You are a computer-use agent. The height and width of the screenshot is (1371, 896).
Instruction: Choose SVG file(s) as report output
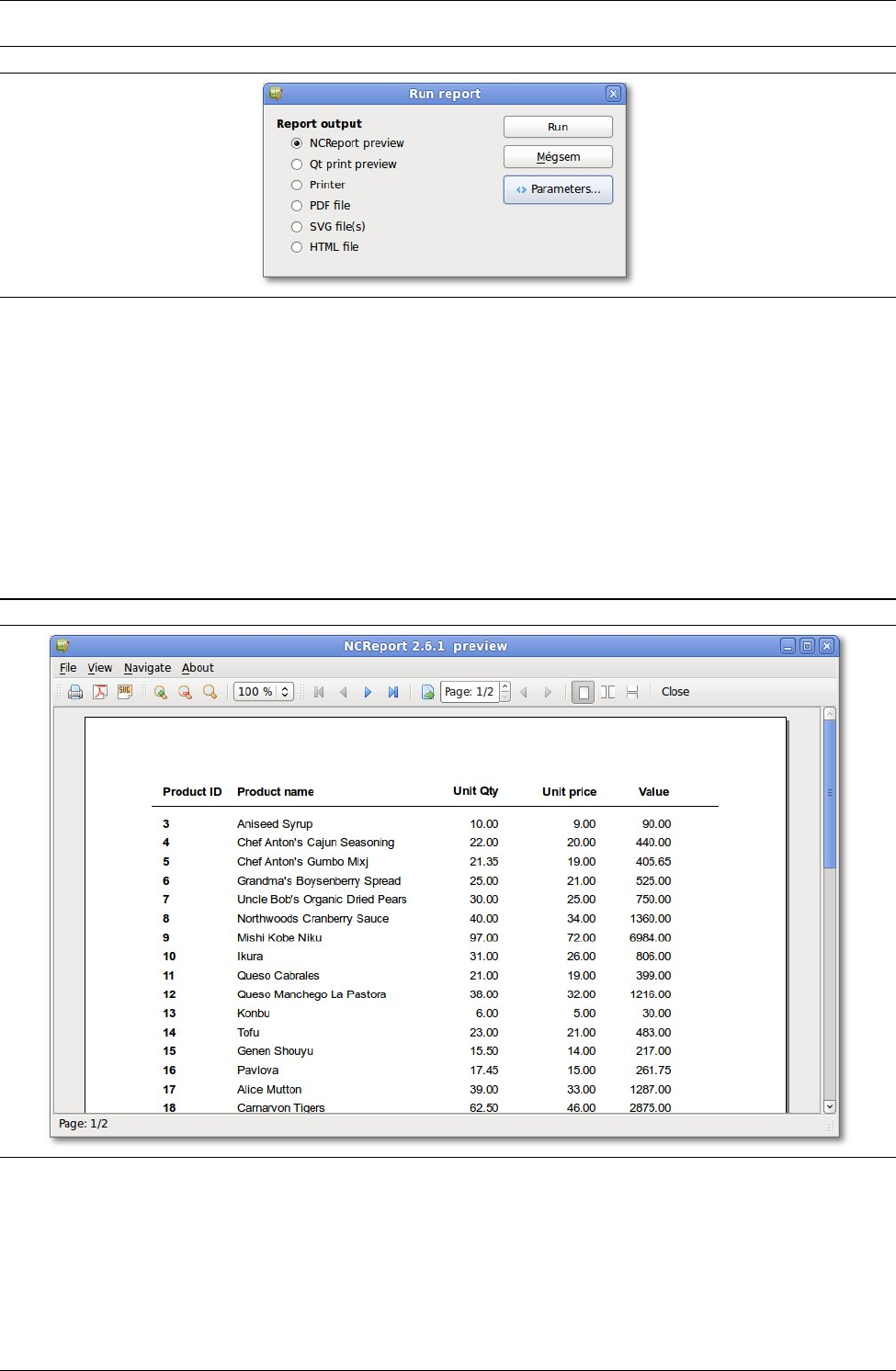point(328,227)
